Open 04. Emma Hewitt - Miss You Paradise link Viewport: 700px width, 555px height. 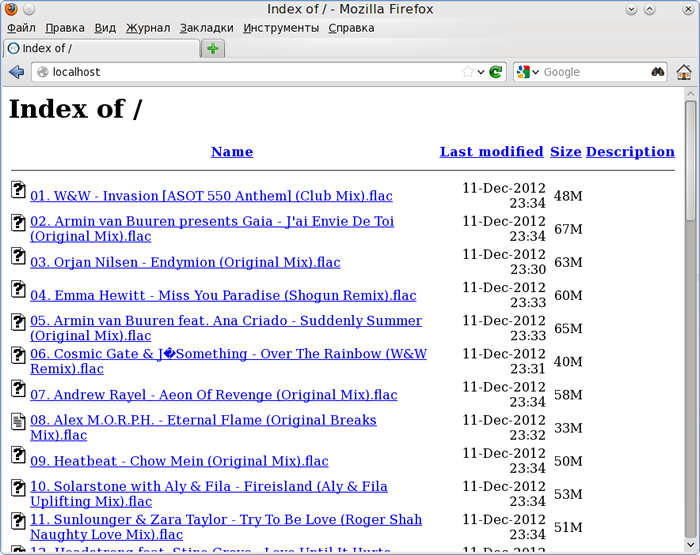(223, 295)
